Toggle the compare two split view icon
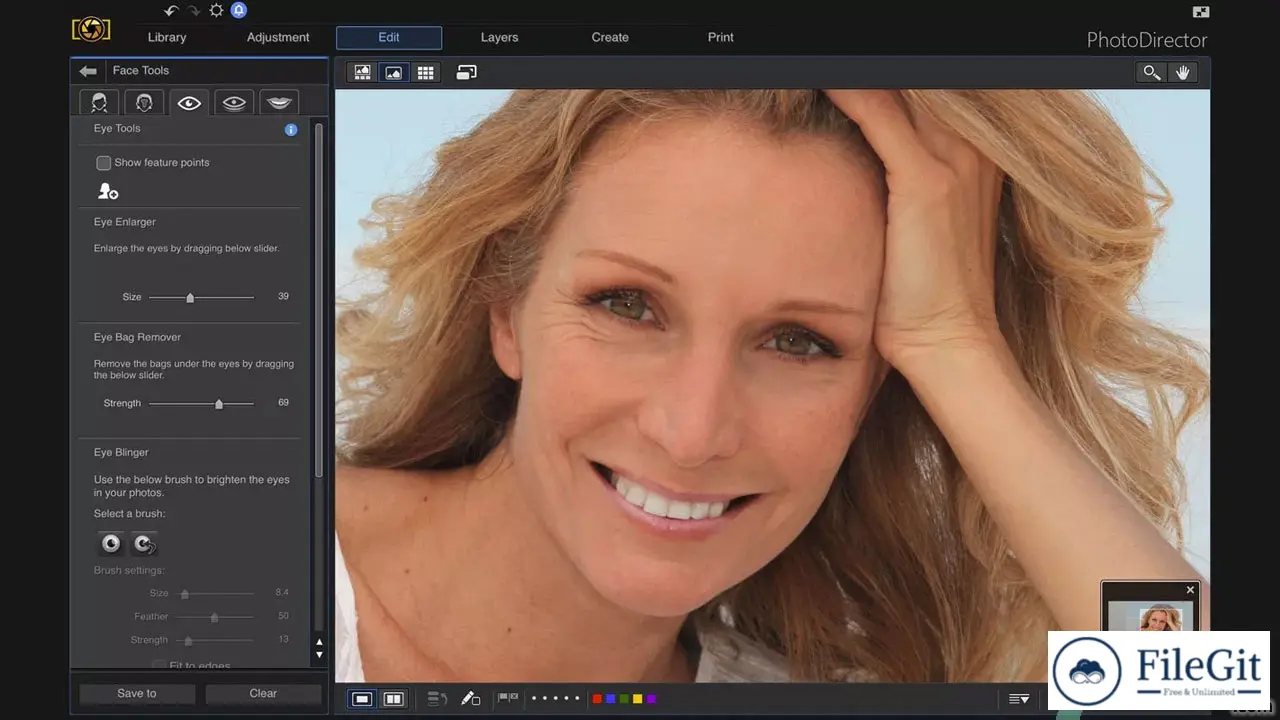The height and width of the screenshot is (720, 1280). click(394, 699)
